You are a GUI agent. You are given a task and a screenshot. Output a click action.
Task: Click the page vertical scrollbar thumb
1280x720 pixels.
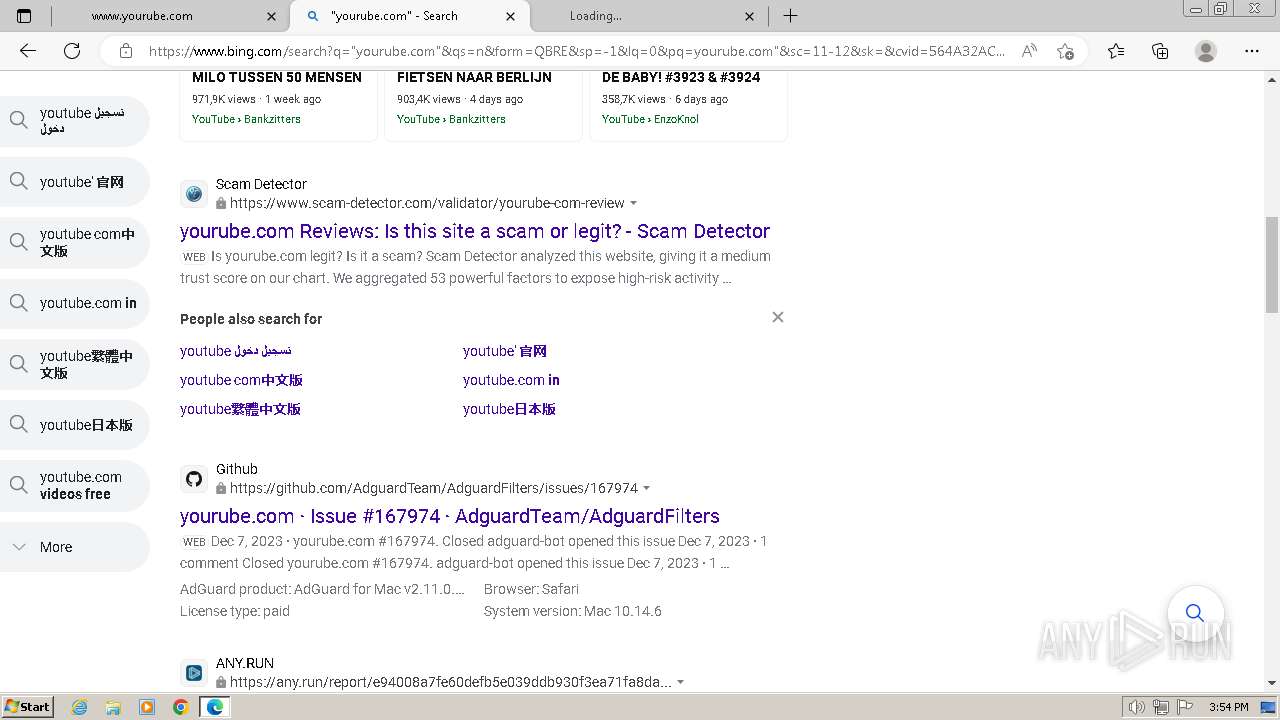point(1272,265)
